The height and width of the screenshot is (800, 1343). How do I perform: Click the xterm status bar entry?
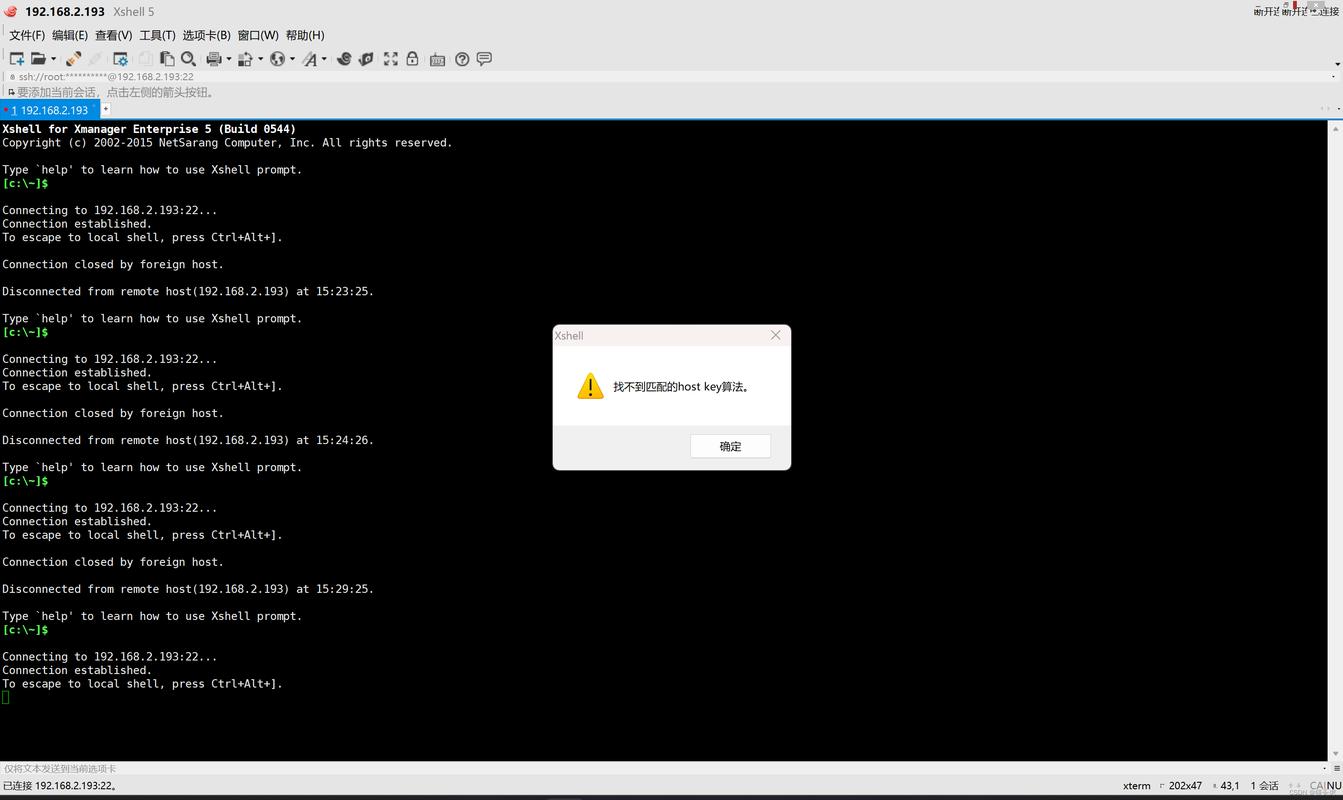[x=1137, y=786]
